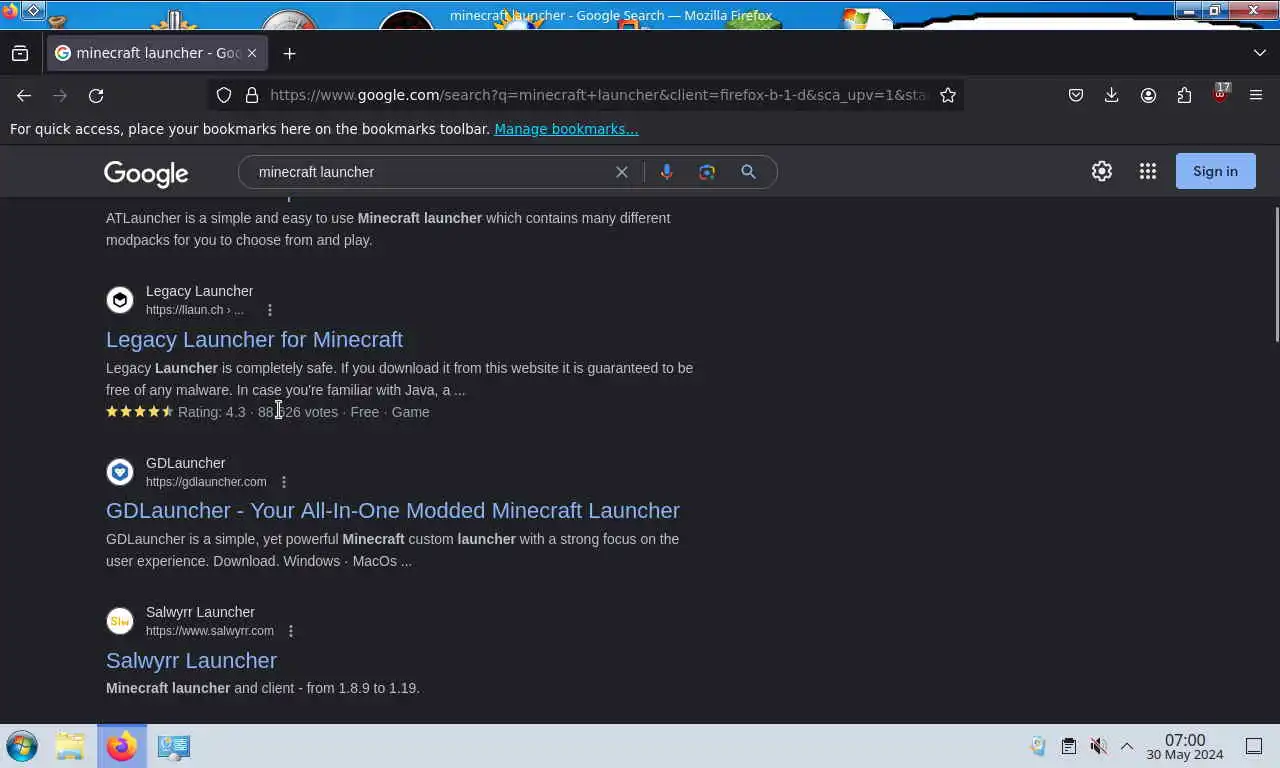Search by image with Google Lens

pyautogui.click(x=707, y=172)
